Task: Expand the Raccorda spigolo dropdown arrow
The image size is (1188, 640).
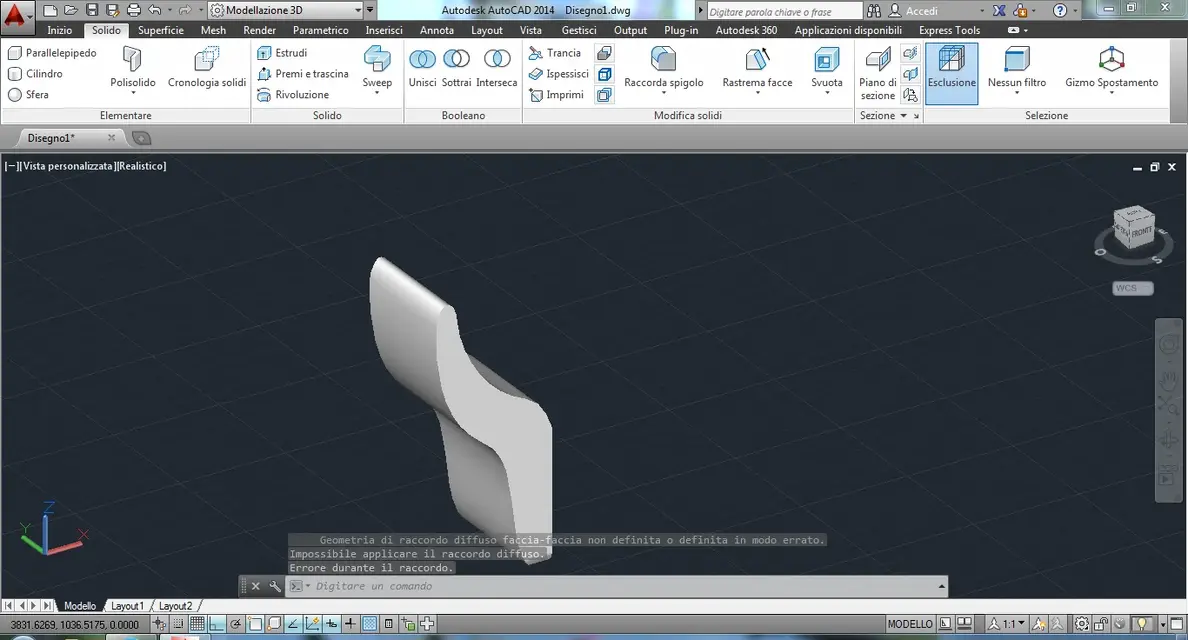Action: (664, 93)
